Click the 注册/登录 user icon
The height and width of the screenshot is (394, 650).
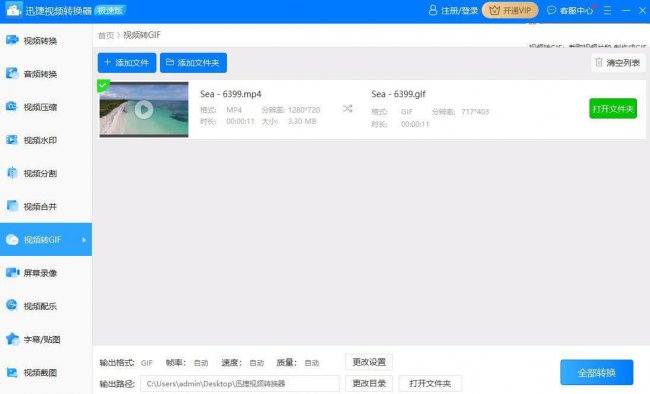pos(433,10)
